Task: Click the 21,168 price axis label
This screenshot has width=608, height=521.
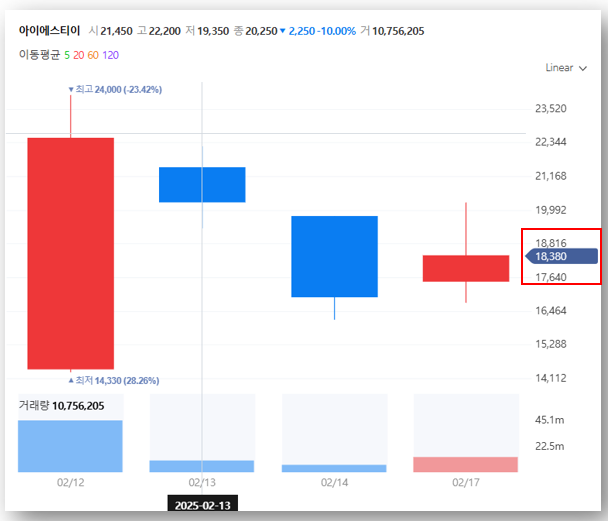Action: pos(551,176)
